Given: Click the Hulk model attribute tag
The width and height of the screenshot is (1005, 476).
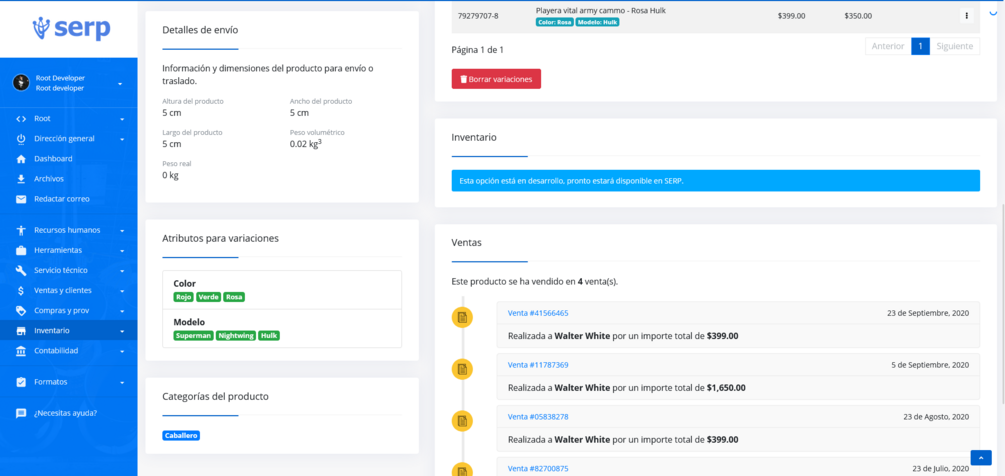Looking at the screenshot, I should [269, 336].
